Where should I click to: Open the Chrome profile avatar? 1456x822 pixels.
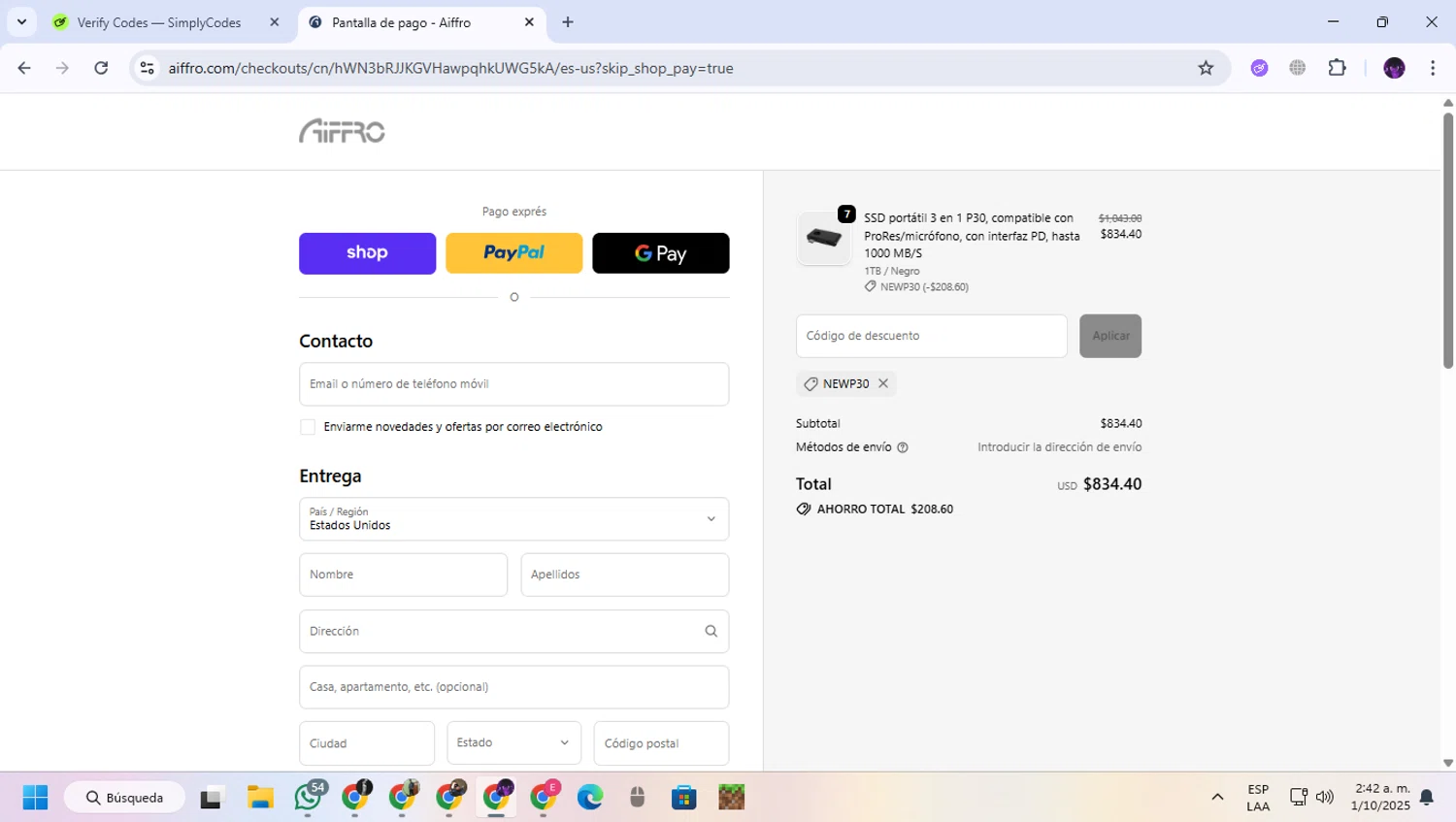coord(1394,68)
